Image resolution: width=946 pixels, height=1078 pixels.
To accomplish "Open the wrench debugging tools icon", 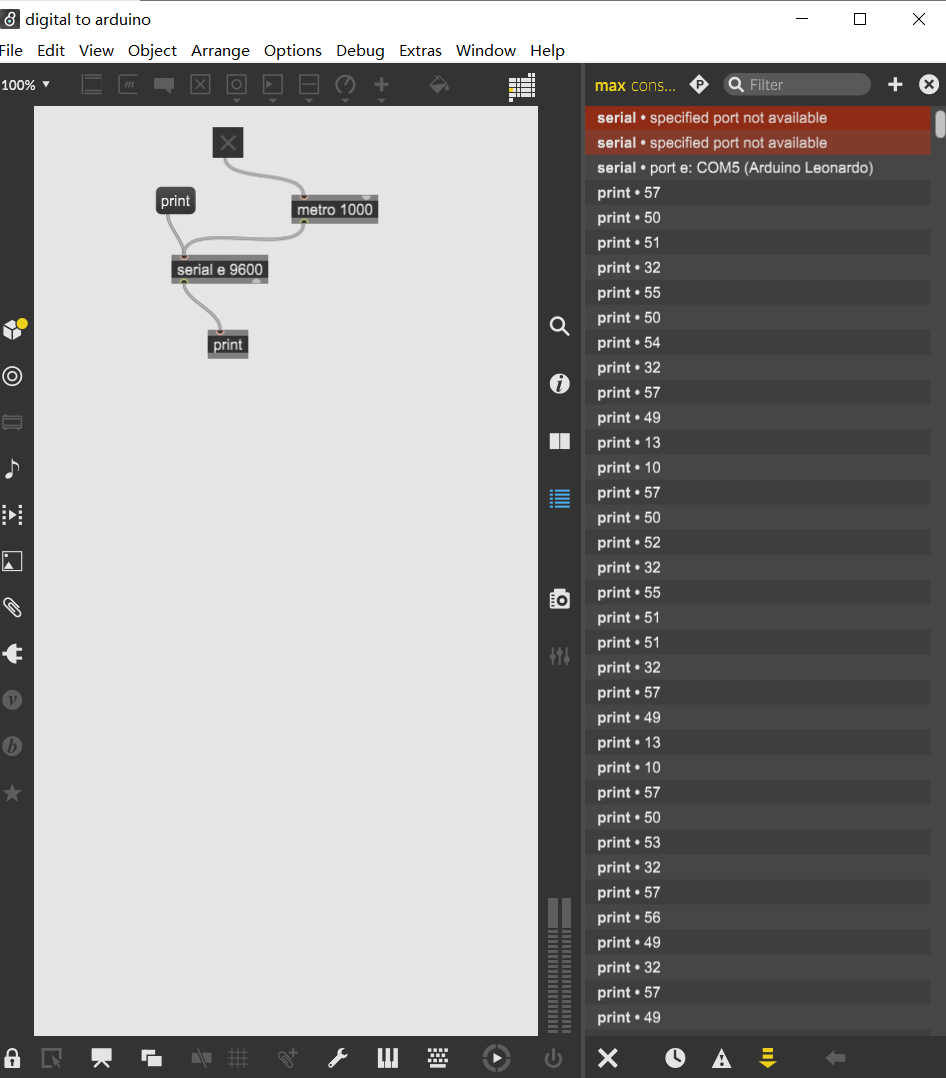I will 338,1058.
